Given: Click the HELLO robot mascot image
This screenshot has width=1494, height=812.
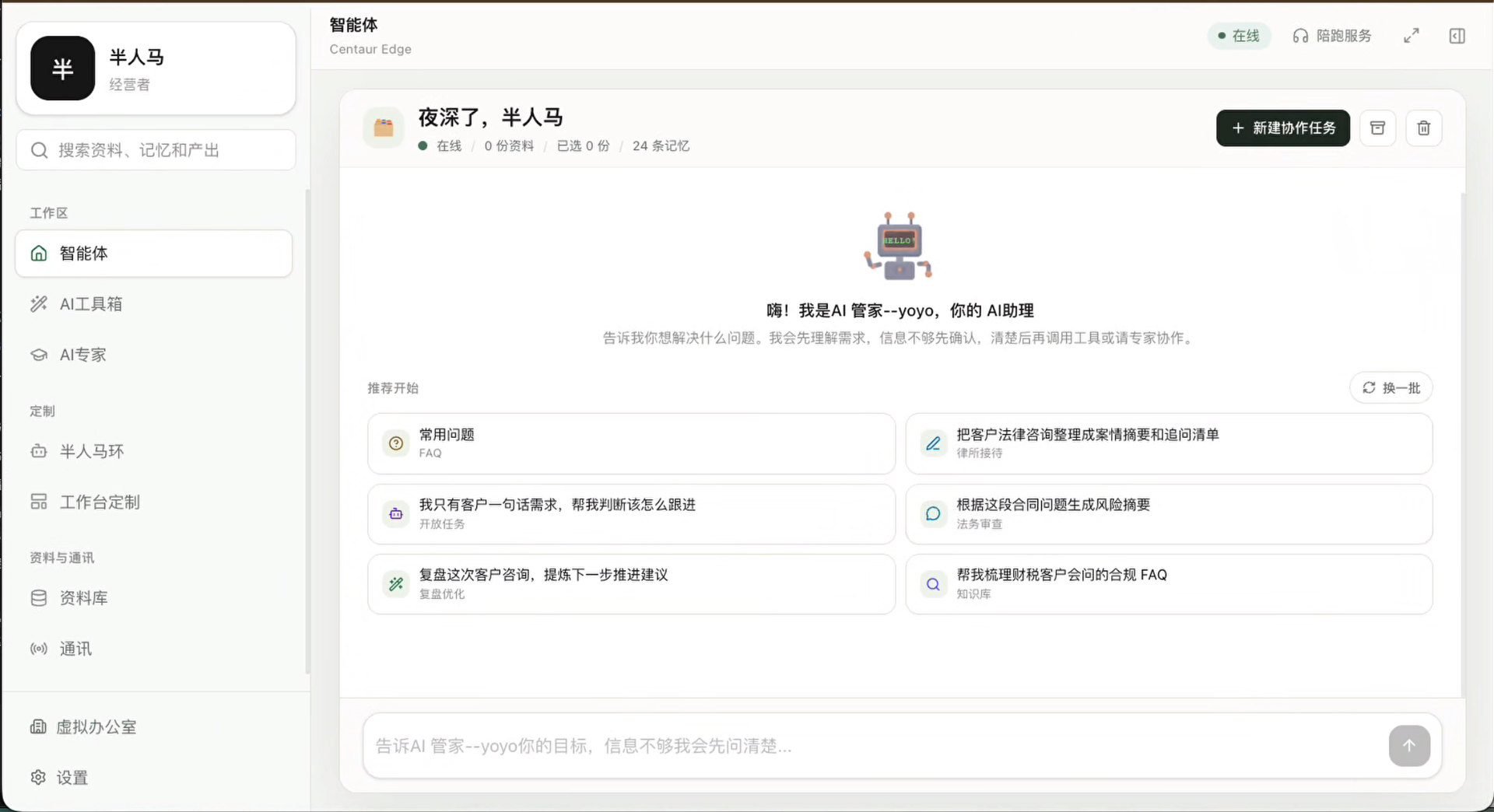Looking at the screenshot, I should coord(898,245).
